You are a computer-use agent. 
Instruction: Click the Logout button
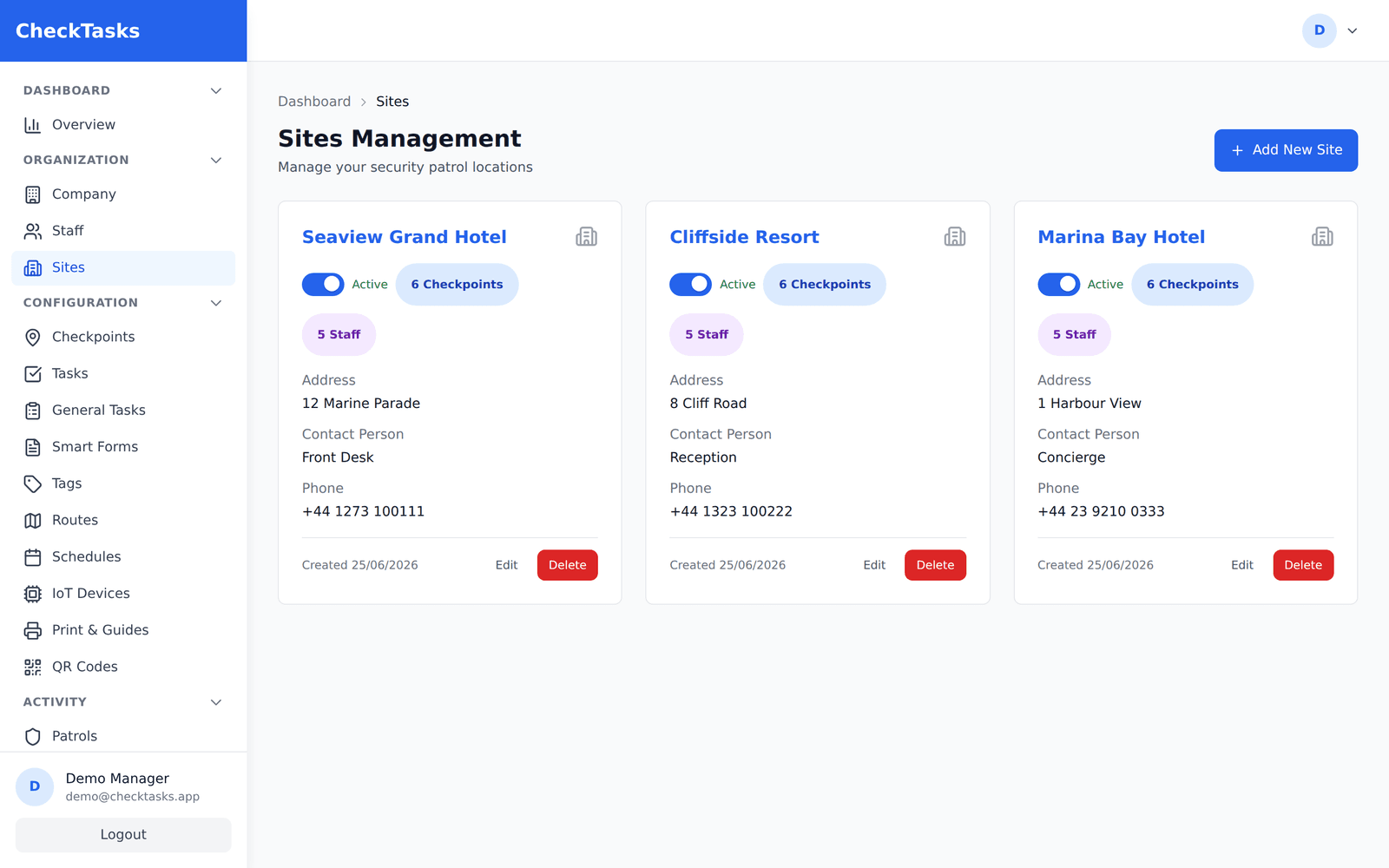[x=123, y=835]
